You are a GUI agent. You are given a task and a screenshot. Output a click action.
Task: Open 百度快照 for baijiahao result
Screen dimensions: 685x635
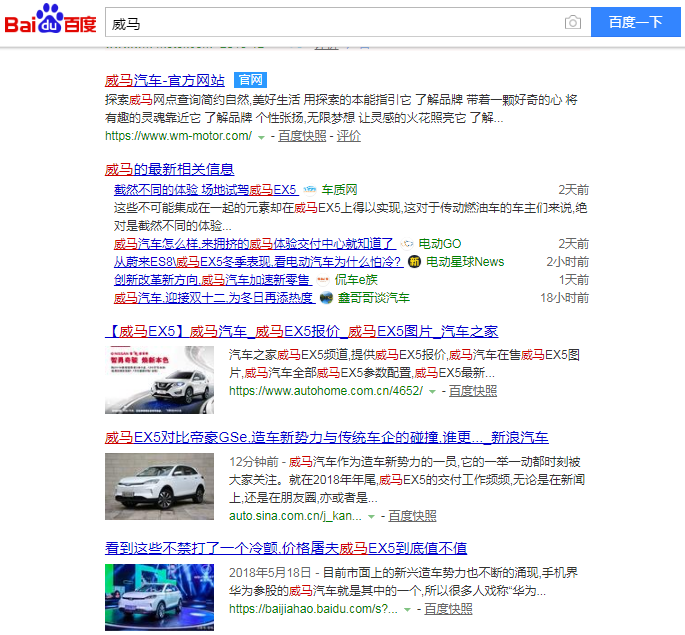coord(448,609)
